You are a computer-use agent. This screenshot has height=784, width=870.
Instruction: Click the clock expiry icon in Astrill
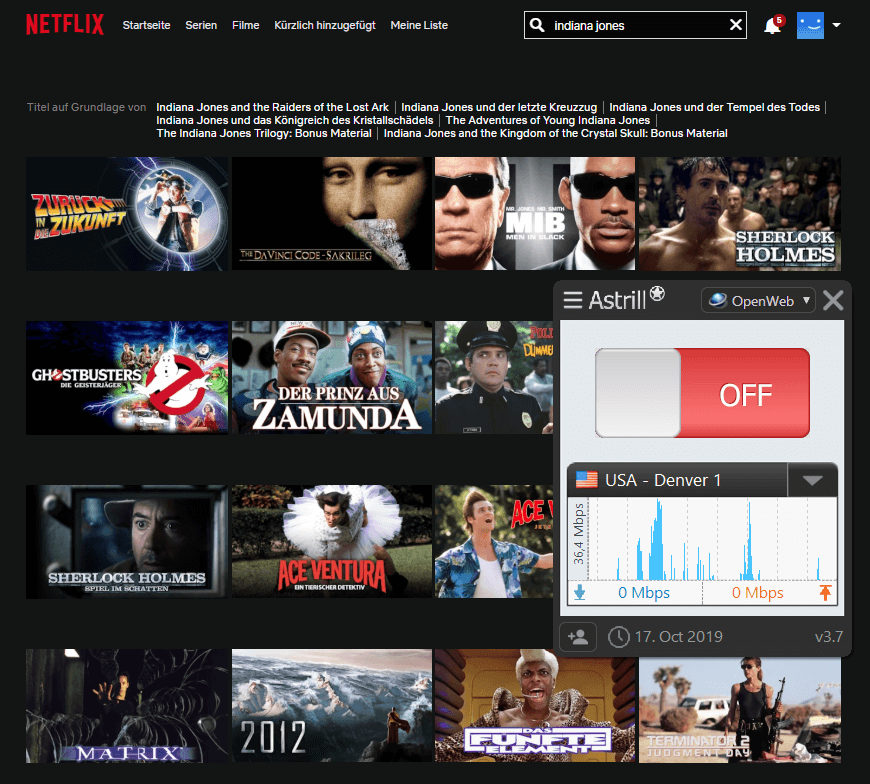pyautogui.click(x=619, y=637)
